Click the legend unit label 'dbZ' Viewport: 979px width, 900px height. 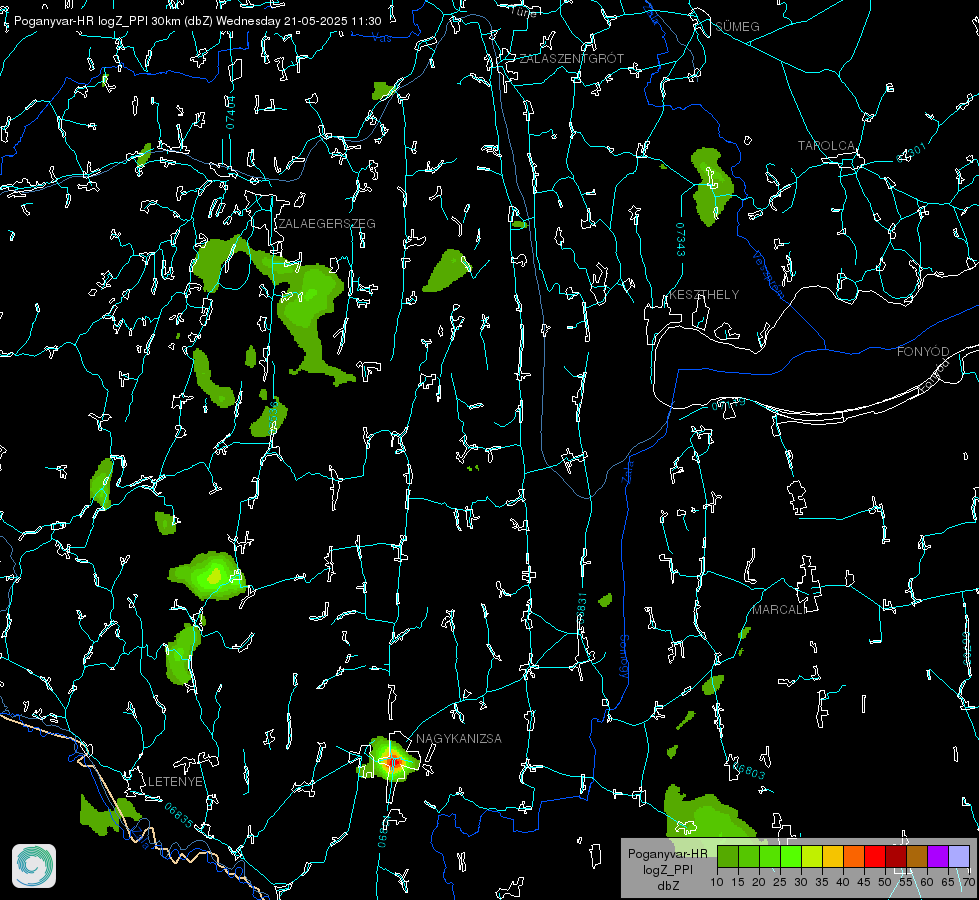tap(668, 886)
